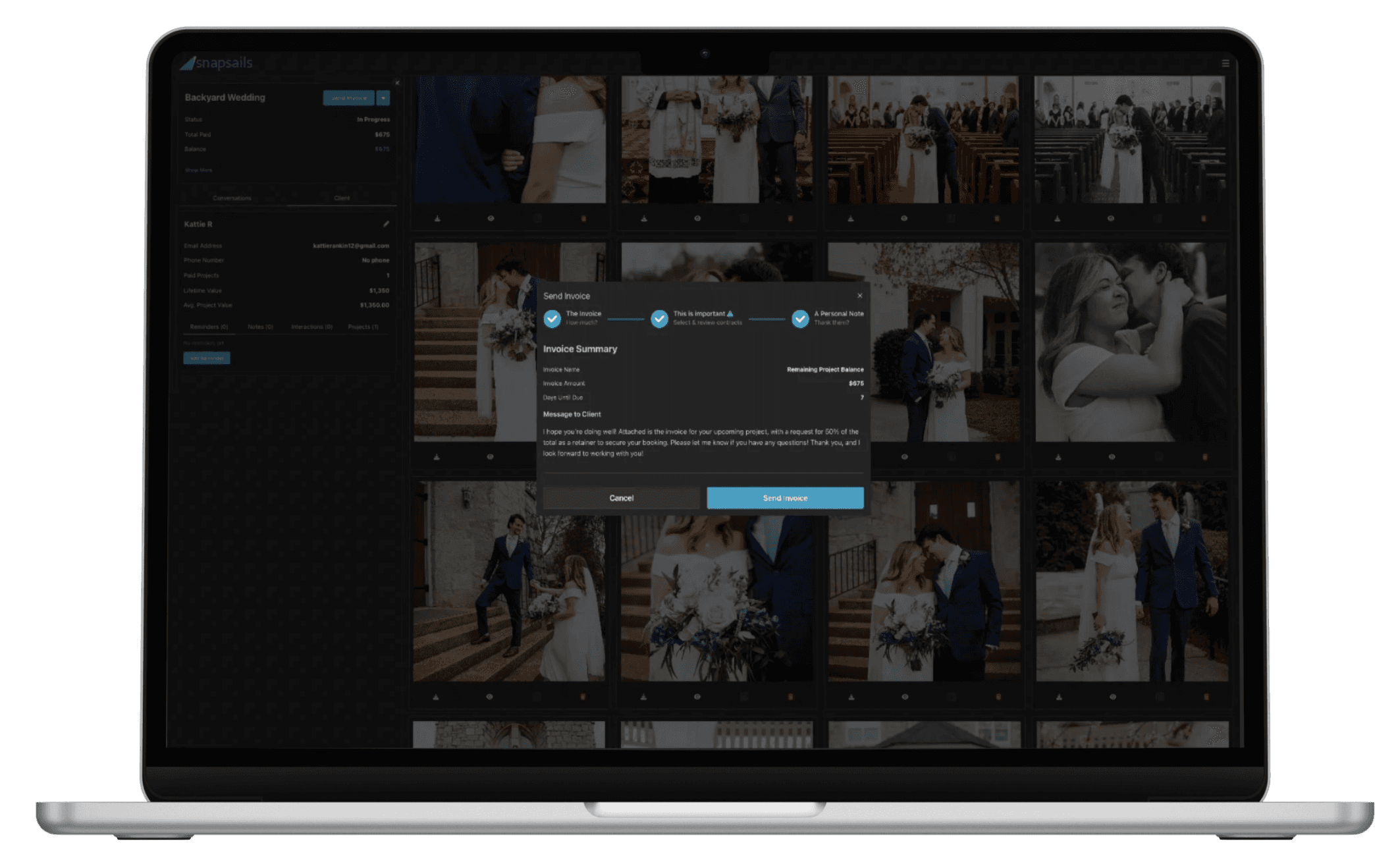Download the black-and-white embrace photo
Viewport: 1398px width, 868px height.
1058,457
